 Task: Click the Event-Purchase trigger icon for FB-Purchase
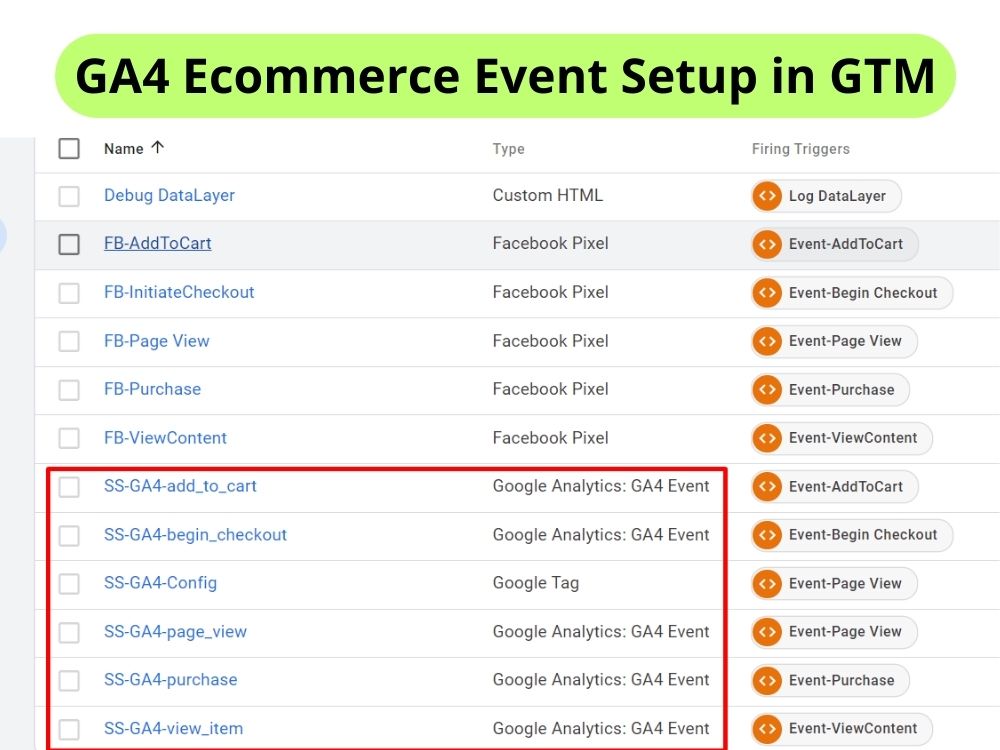point(766,390)
